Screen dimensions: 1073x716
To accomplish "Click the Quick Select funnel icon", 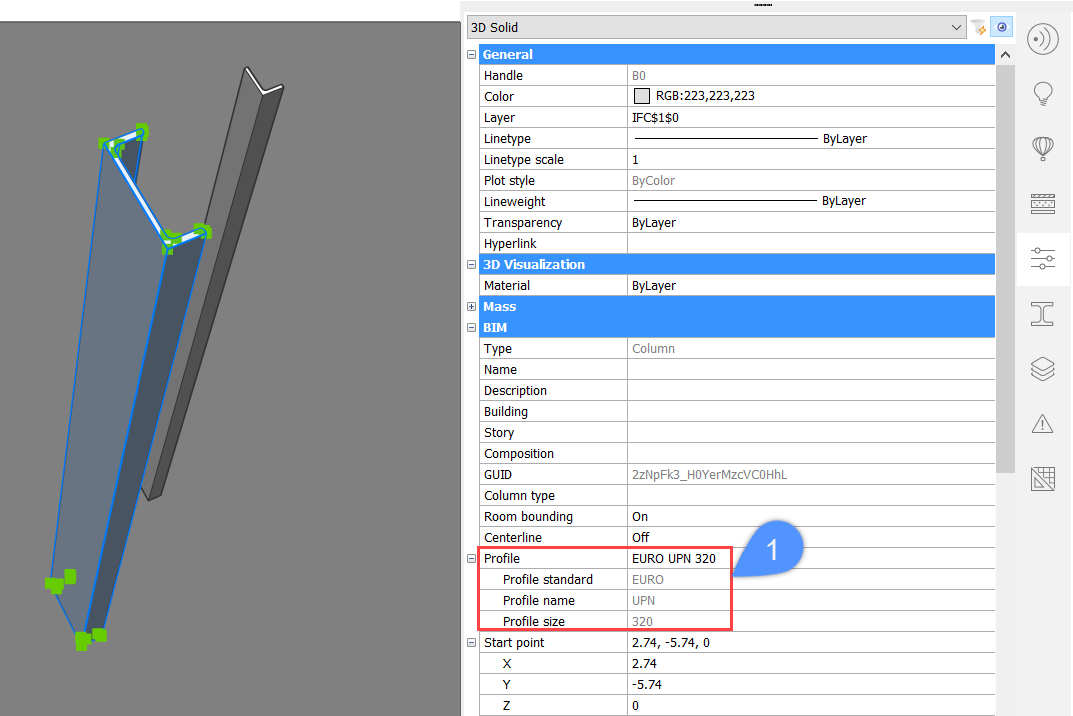I will pyautogui.click(x=979, y=28).
